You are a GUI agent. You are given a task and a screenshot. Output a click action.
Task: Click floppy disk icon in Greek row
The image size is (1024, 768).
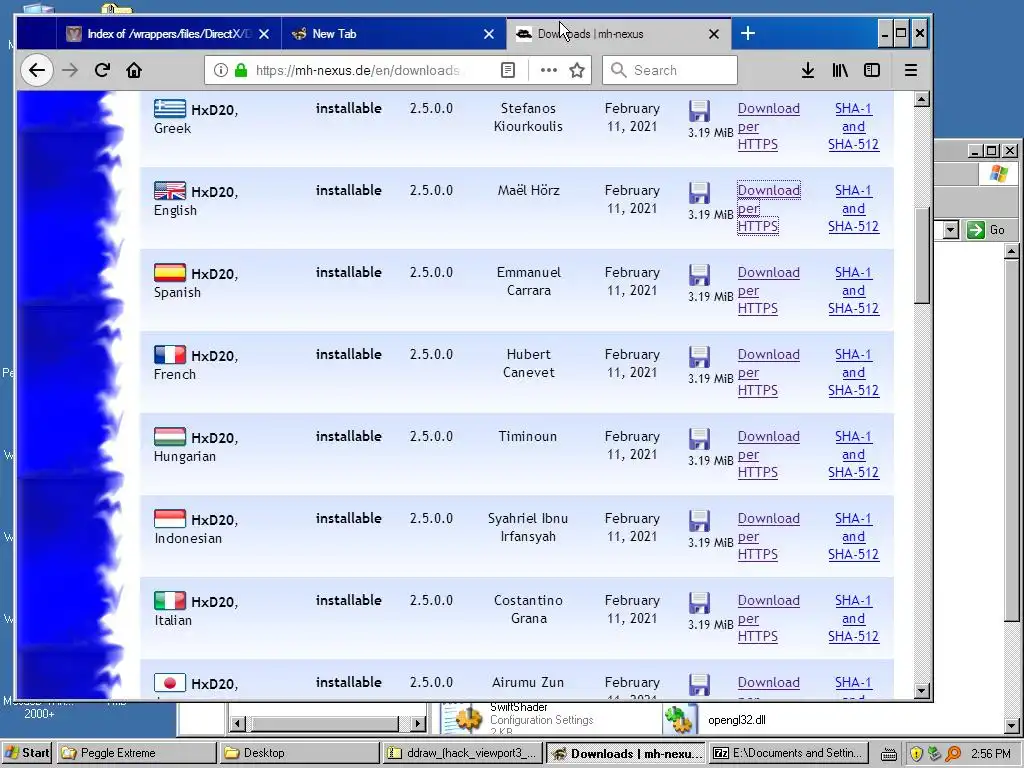pyautogui.click(x=699, y=111)
